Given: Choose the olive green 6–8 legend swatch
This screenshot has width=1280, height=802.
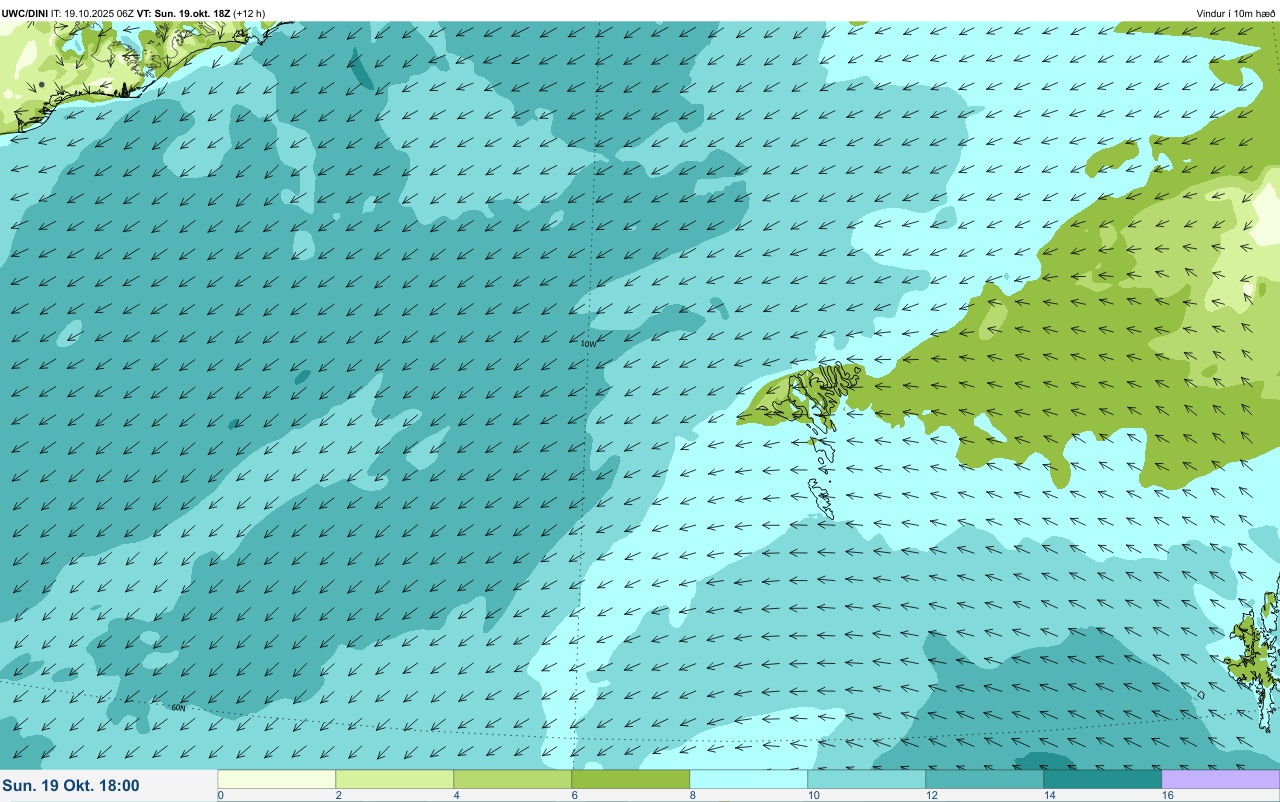Looking at the screenshot, I should tap(631, 779).
